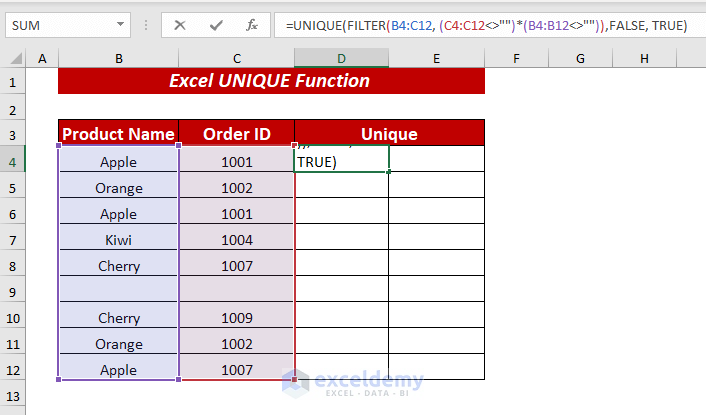The height and width of the screenshot is (415, 706).
Task: Click the Product Name header cell
Action: click(118, 134)
